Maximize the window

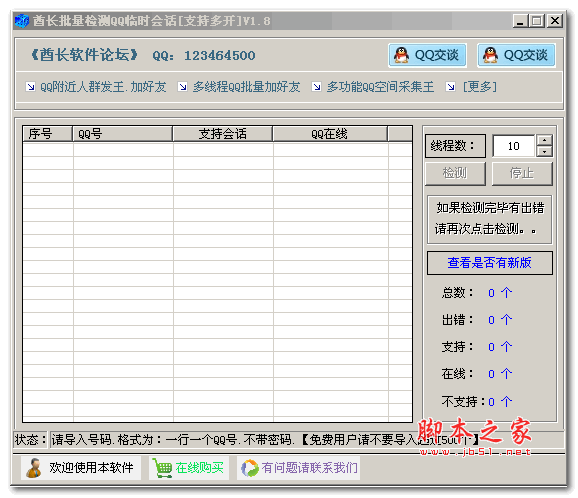[537, 21]
